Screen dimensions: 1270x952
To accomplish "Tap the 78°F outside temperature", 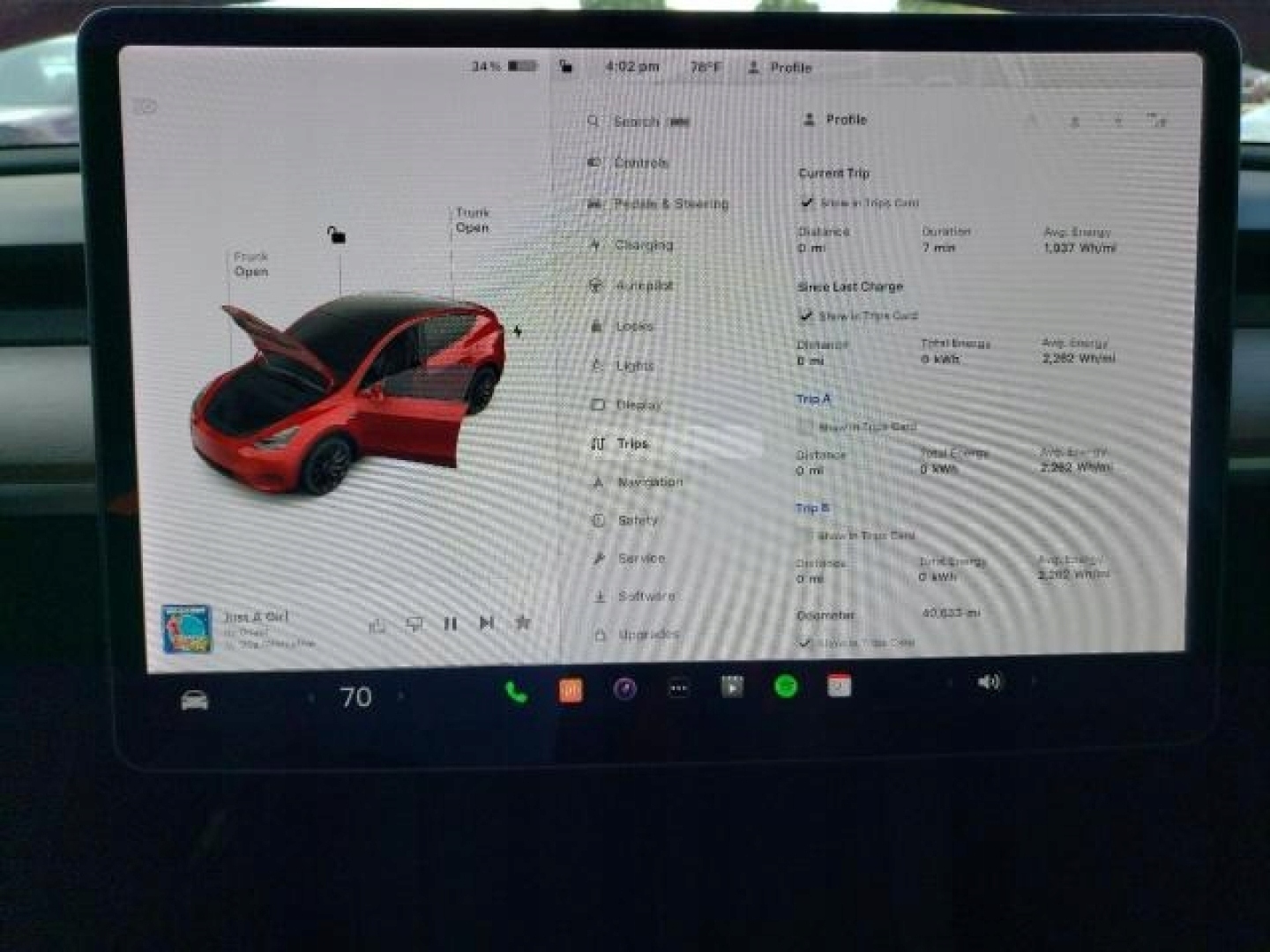I will click(706, 67).
